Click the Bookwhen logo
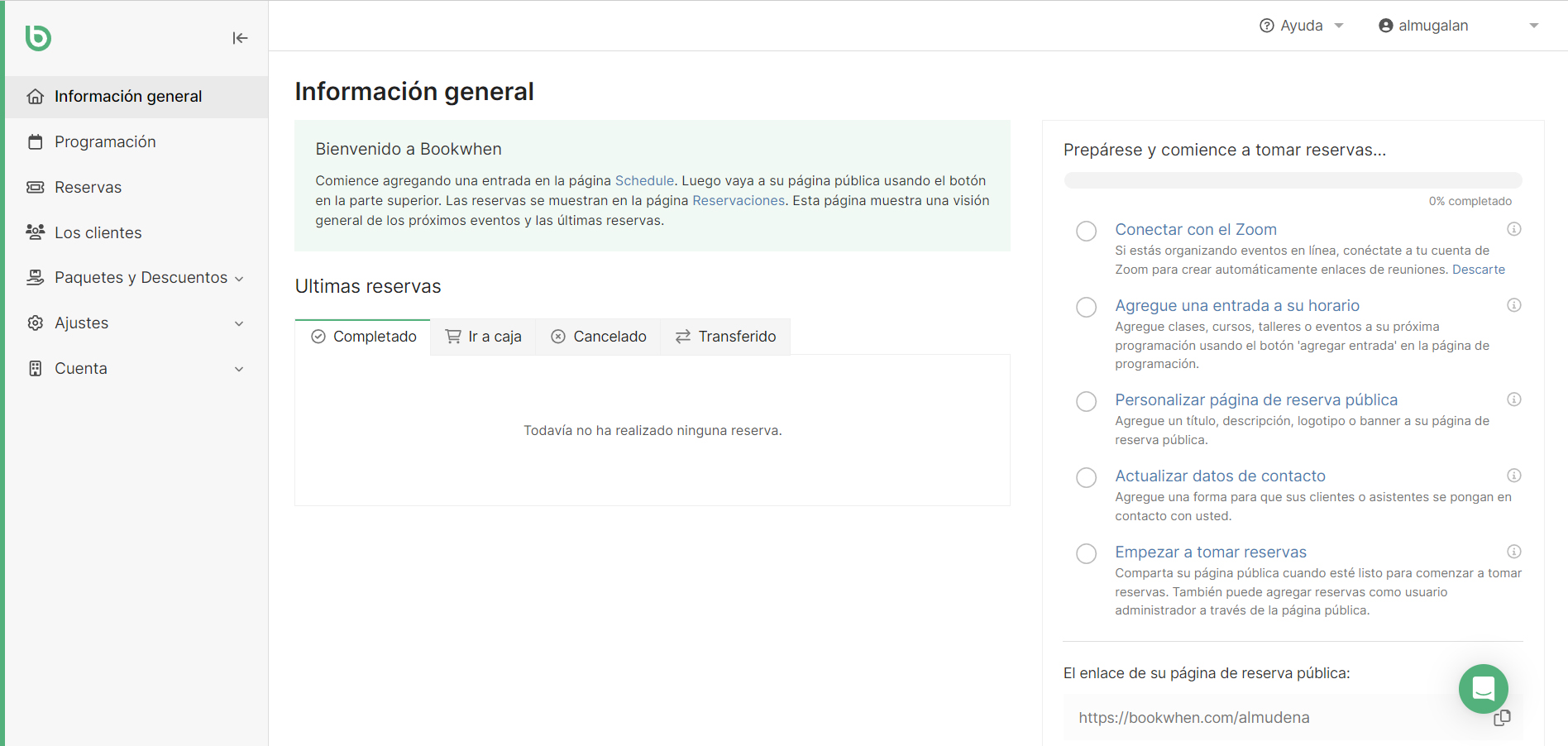Screen dimensions: 1568x746 (37, 37)
